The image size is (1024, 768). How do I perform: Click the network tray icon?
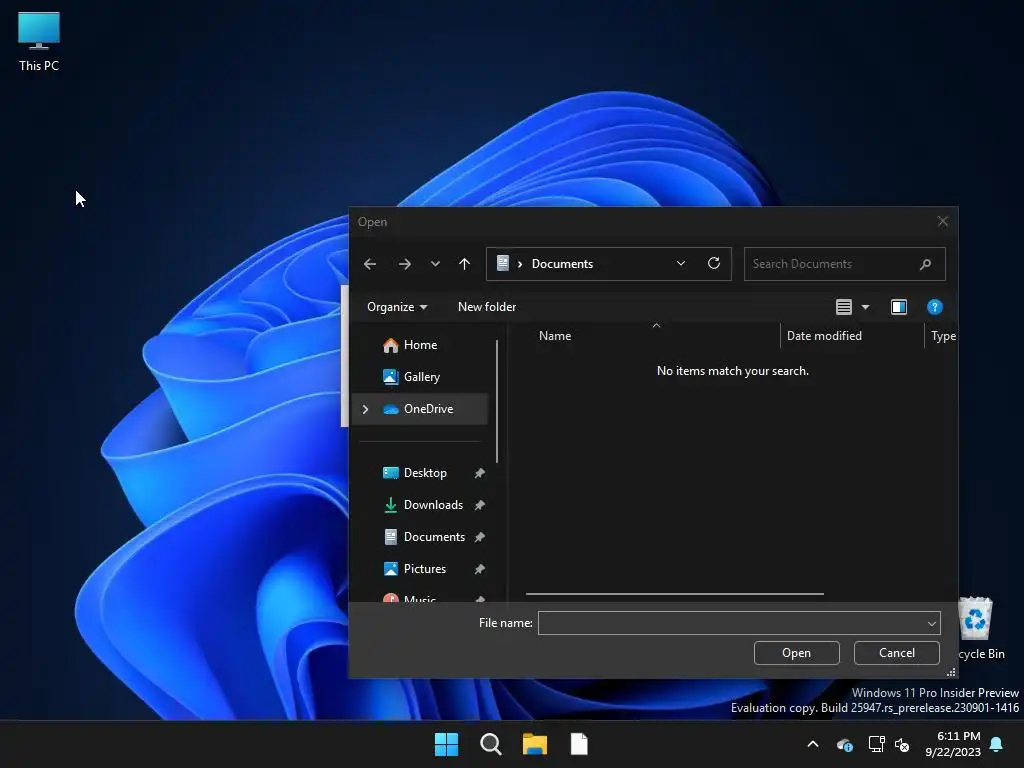(x=876, y=744)
